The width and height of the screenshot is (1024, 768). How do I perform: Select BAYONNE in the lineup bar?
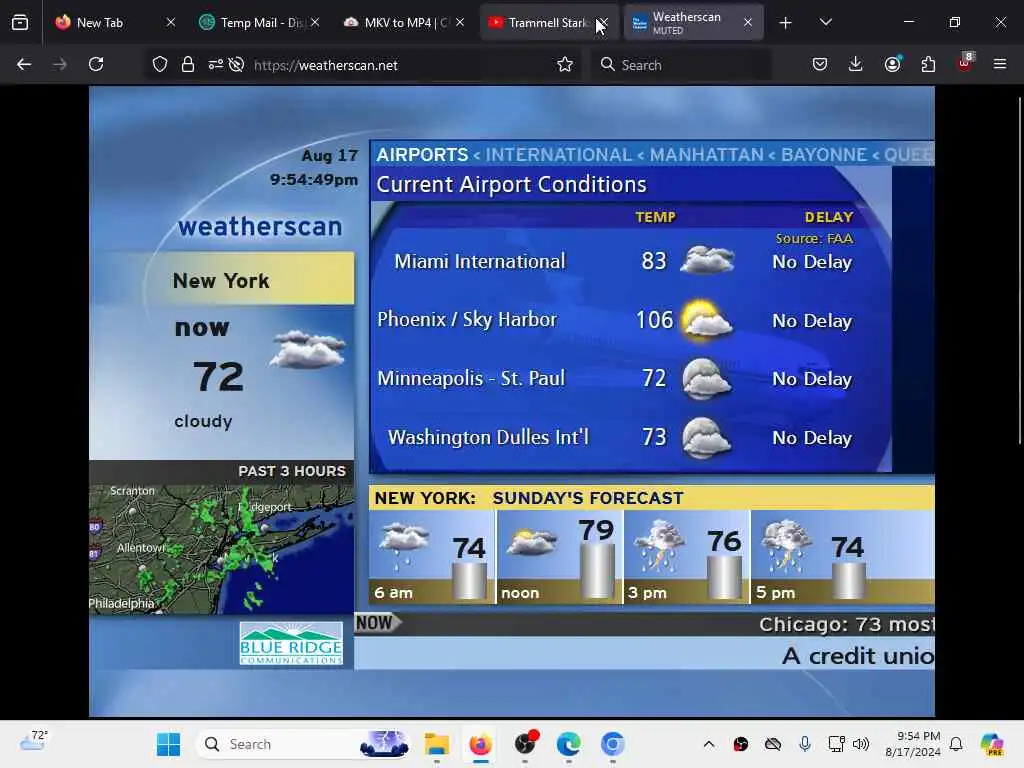[824, 155]
